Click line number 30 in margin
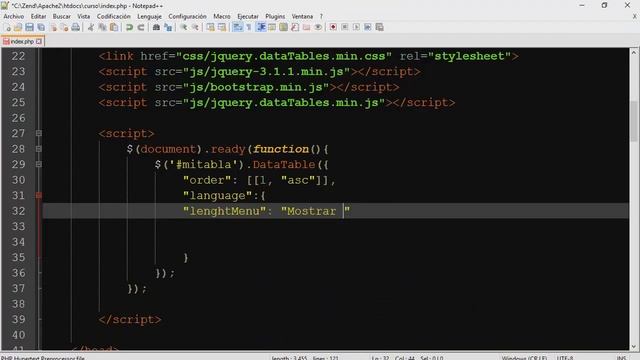Viewport: 640px width, 360px height. [x=18, y=180]
